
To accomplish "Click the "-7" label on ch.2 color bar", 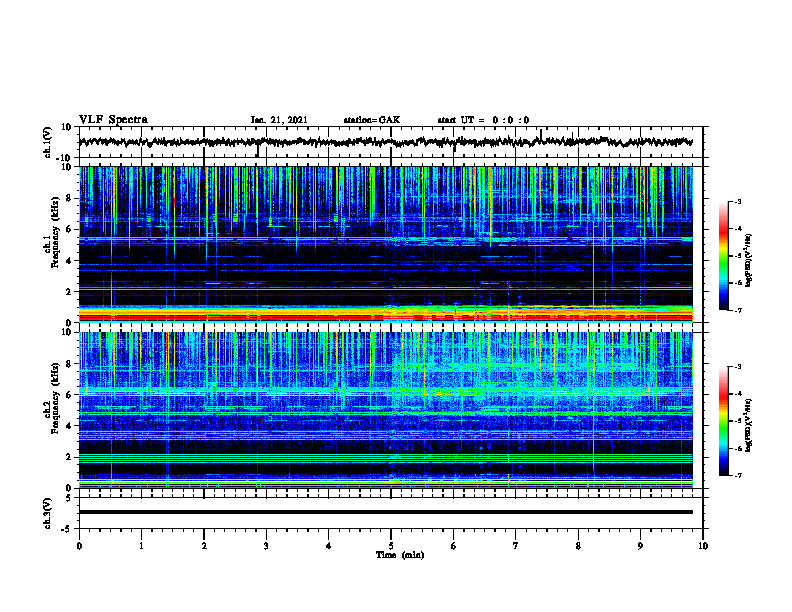I will pos(737,475).
